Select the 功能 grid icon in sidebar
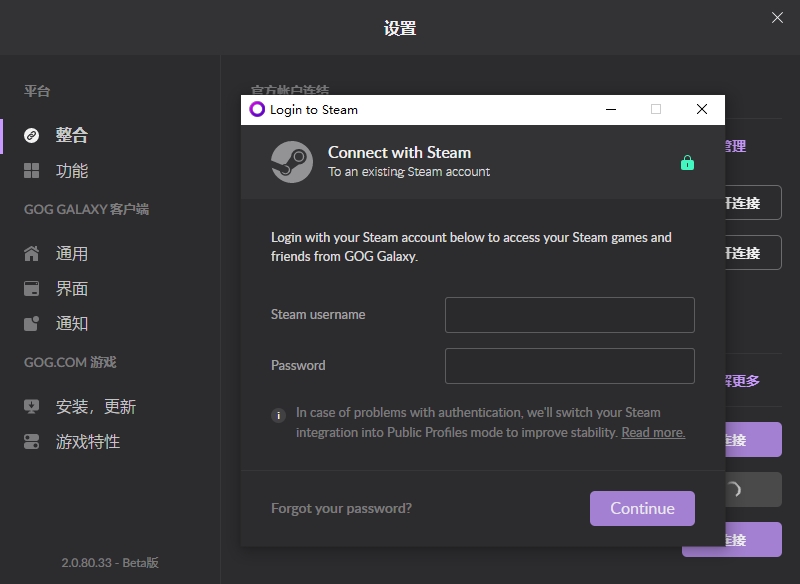Image resolution: width=800 pixels, height=584 pixels. coord(32,170)
